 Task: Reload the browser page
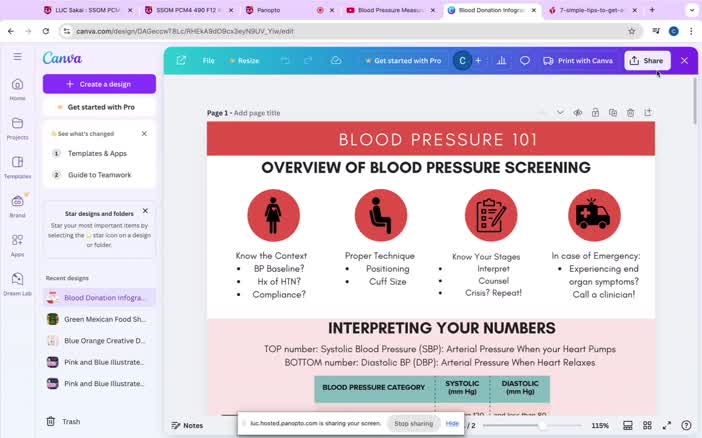click(x=46, y=31)
